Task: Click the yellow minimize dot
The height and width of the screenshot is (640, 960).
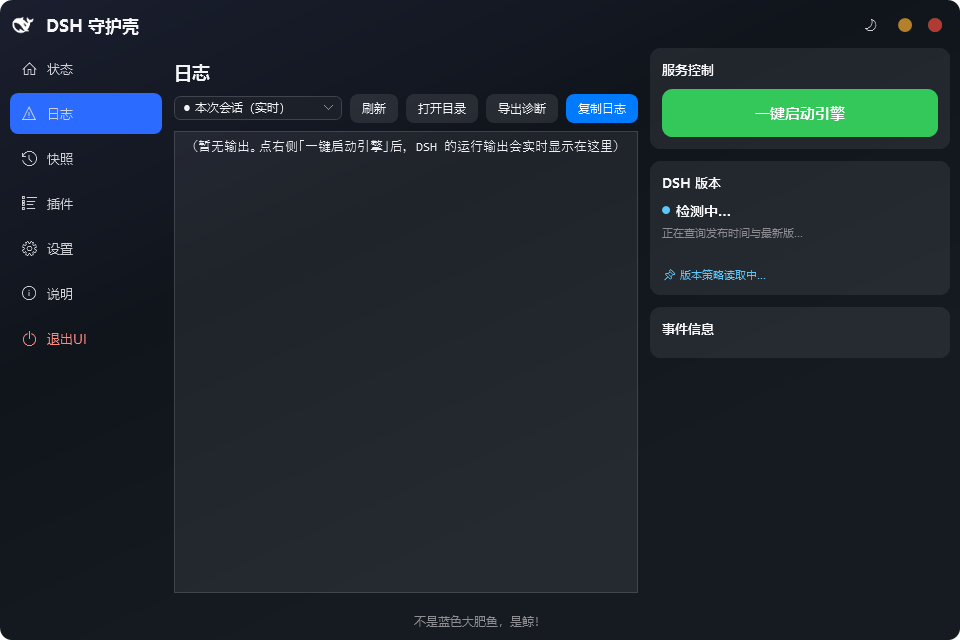Action: pyautogui.click(x=905, y=25)
